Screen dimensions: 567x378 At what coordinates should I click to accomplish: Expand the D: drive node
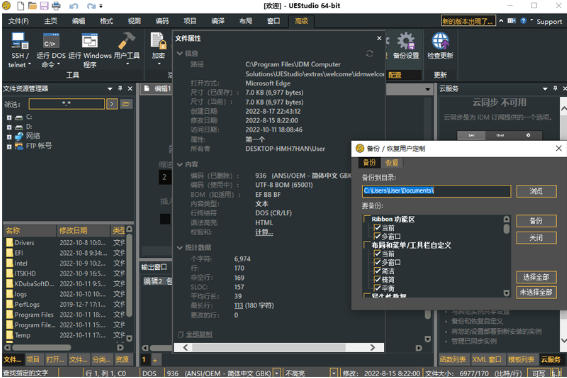(9, 127)
